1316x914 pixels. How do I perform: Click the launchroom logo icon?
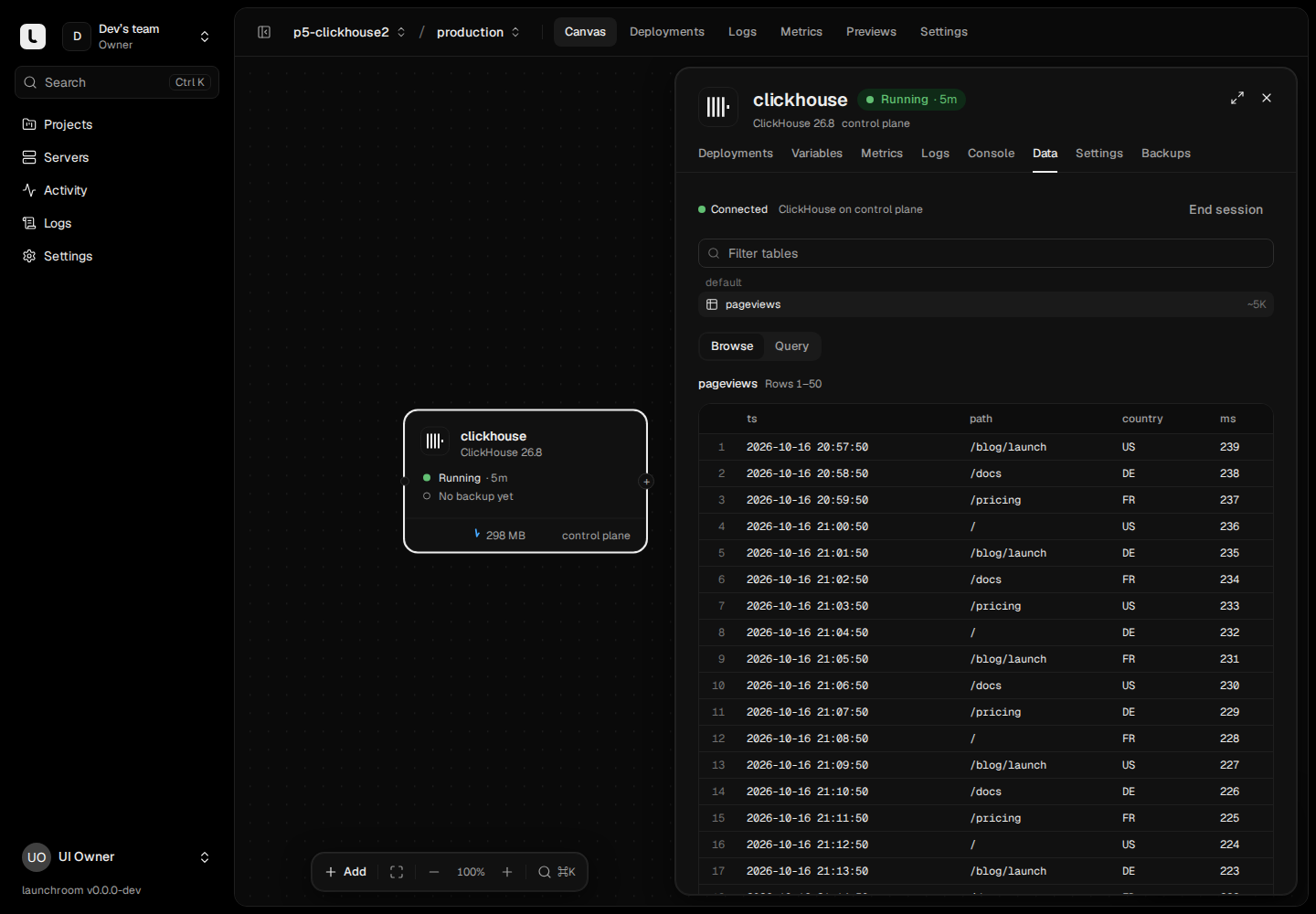(33, 37)
